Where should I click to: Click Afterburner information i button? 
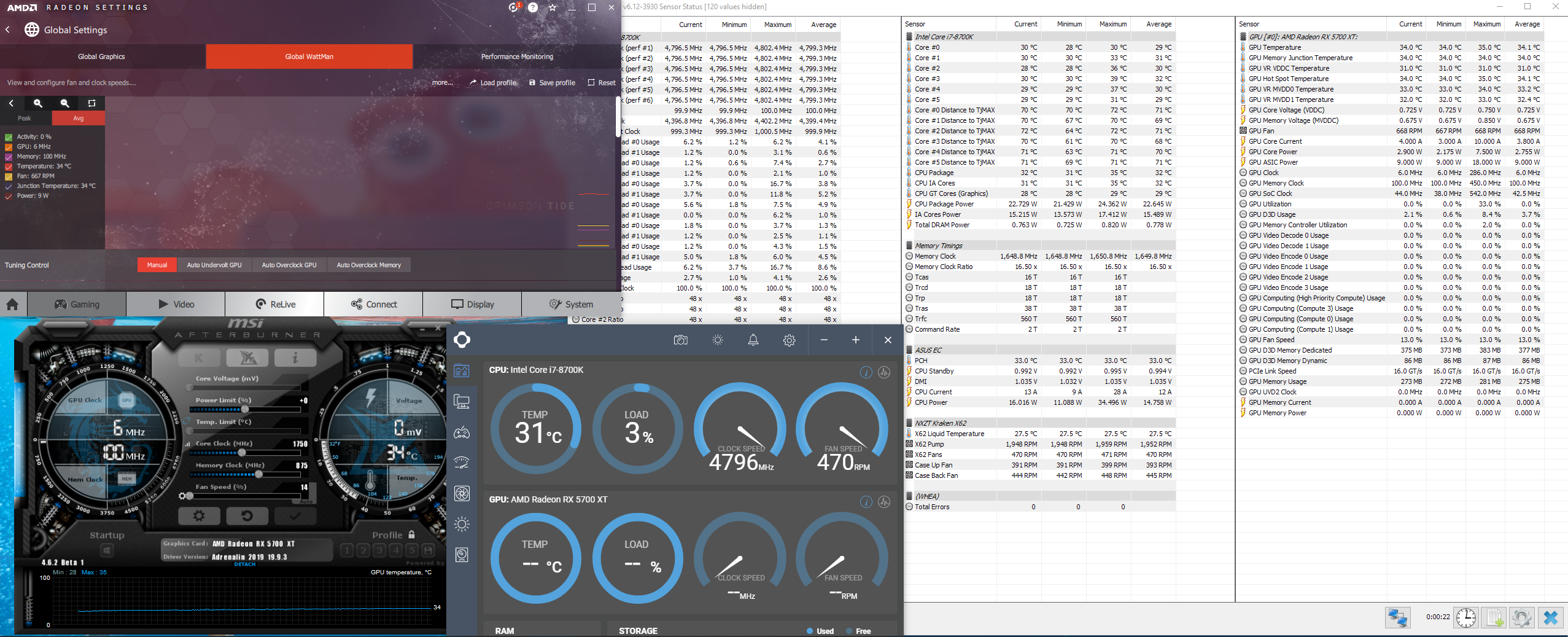295,358
